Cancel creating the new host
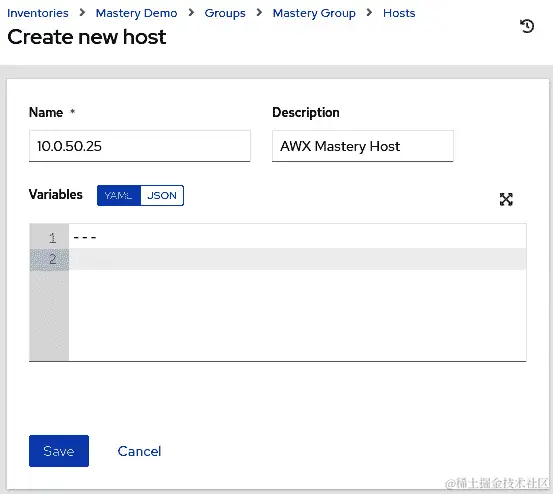This screenshot has width=553, height=494. point(139,451)
